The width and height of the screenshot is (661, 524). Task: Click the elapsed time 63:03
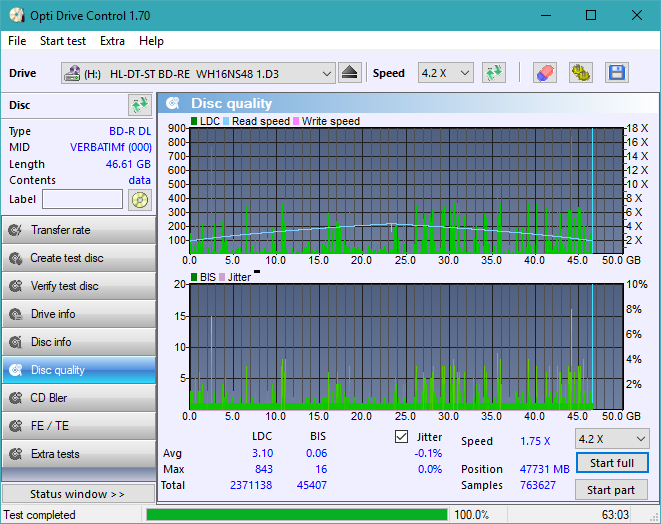click(x=615, y=515)
